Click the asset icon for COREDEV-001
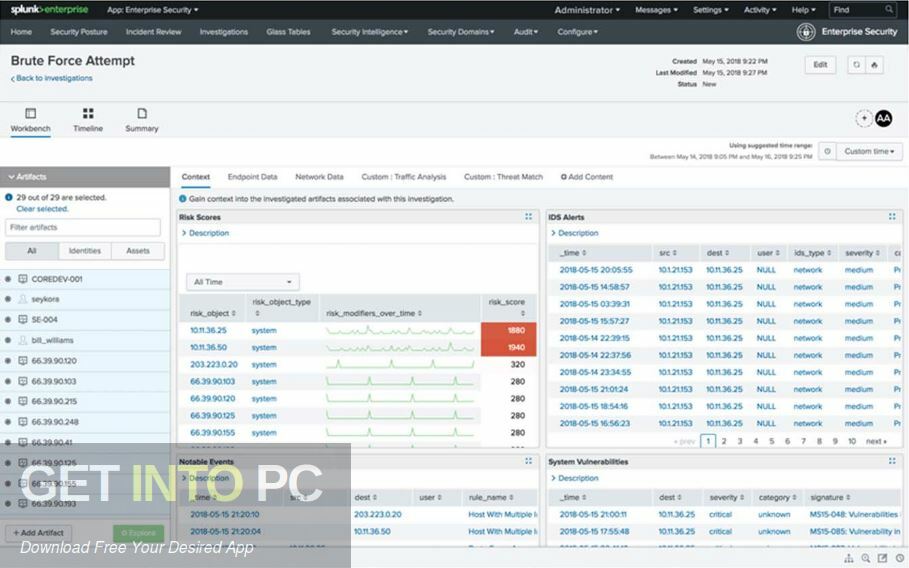 coord(23,279)
